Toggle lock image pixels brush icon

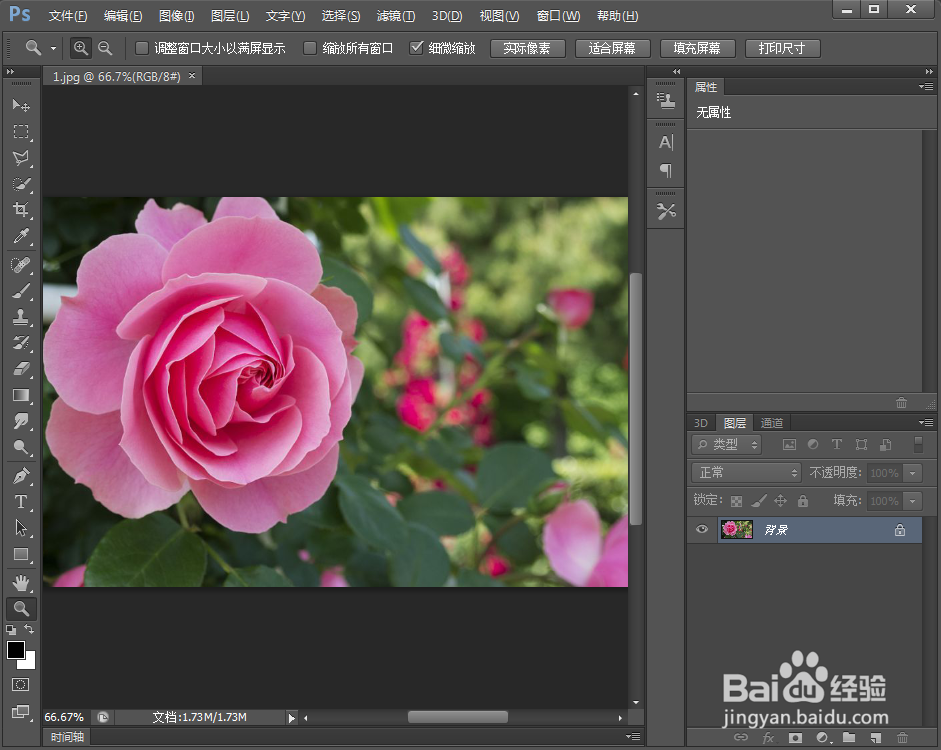pyautogui.click(x=759, y=500)
